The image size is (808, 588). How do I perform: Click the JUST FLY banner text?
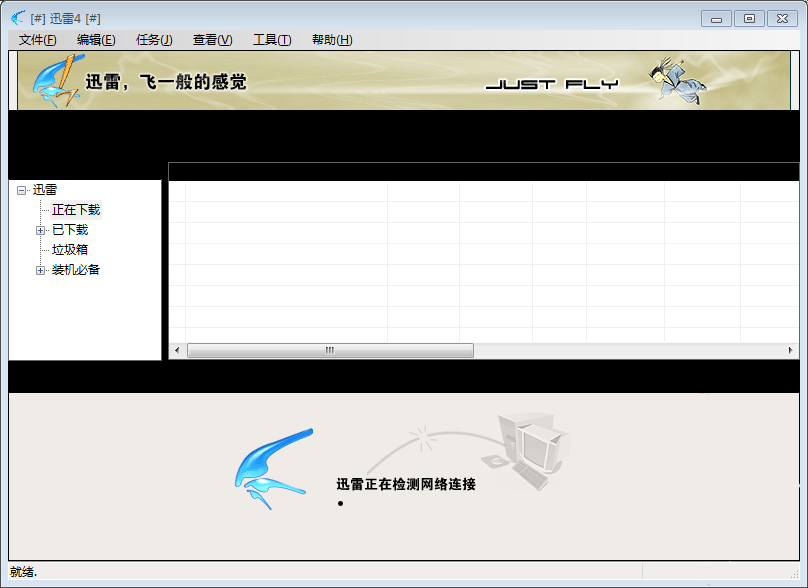tap(552, 84)
